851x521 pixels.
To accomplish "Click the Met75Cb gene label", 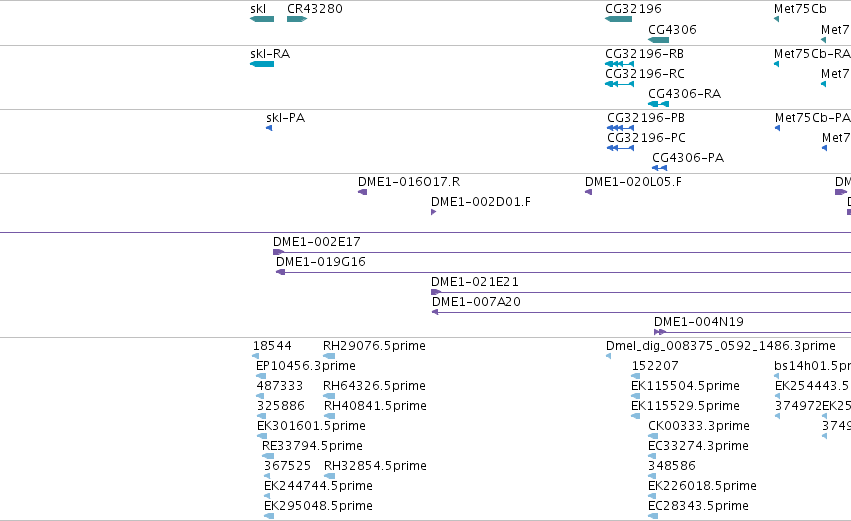I will click(800, 9).
